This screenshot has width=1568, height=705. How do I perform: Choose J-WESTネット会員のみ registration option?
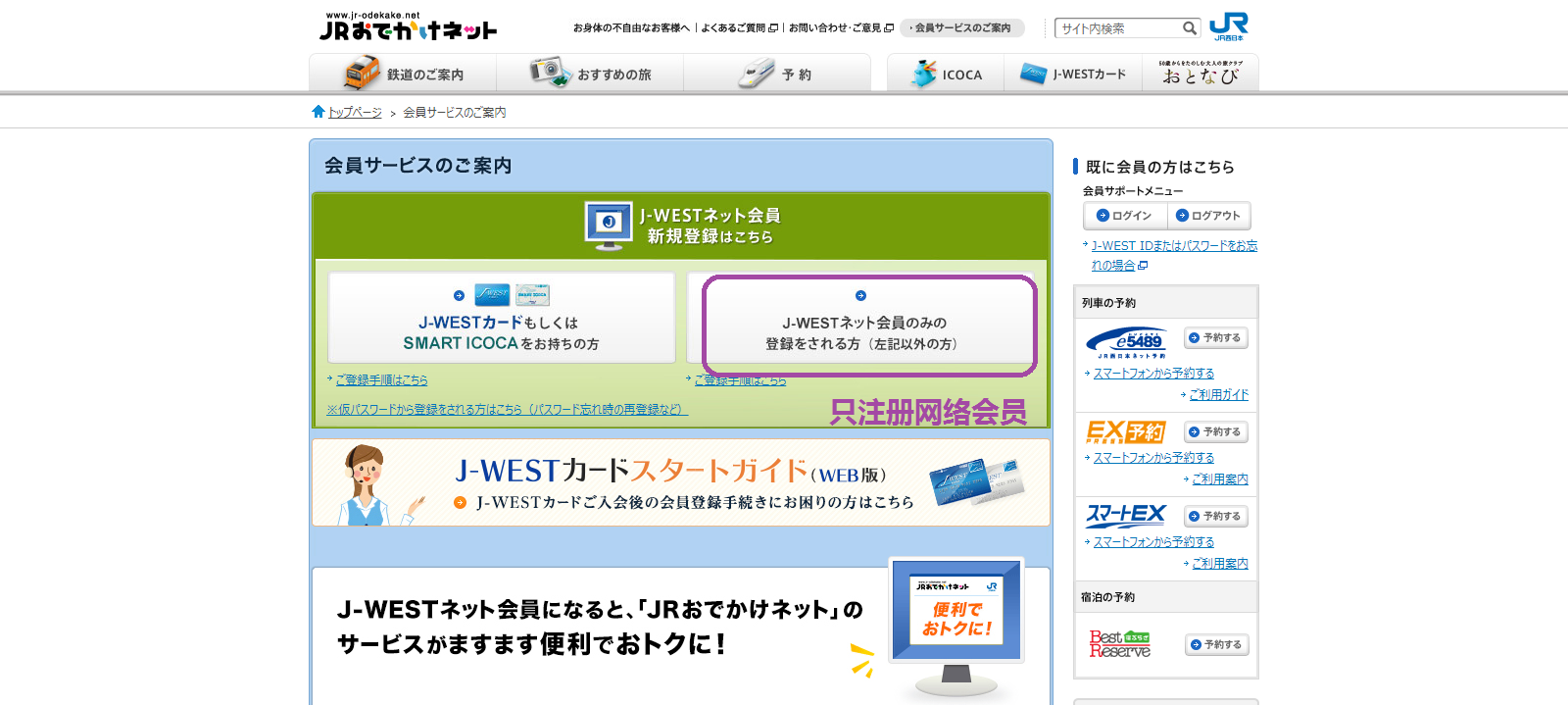click(860, 324)
